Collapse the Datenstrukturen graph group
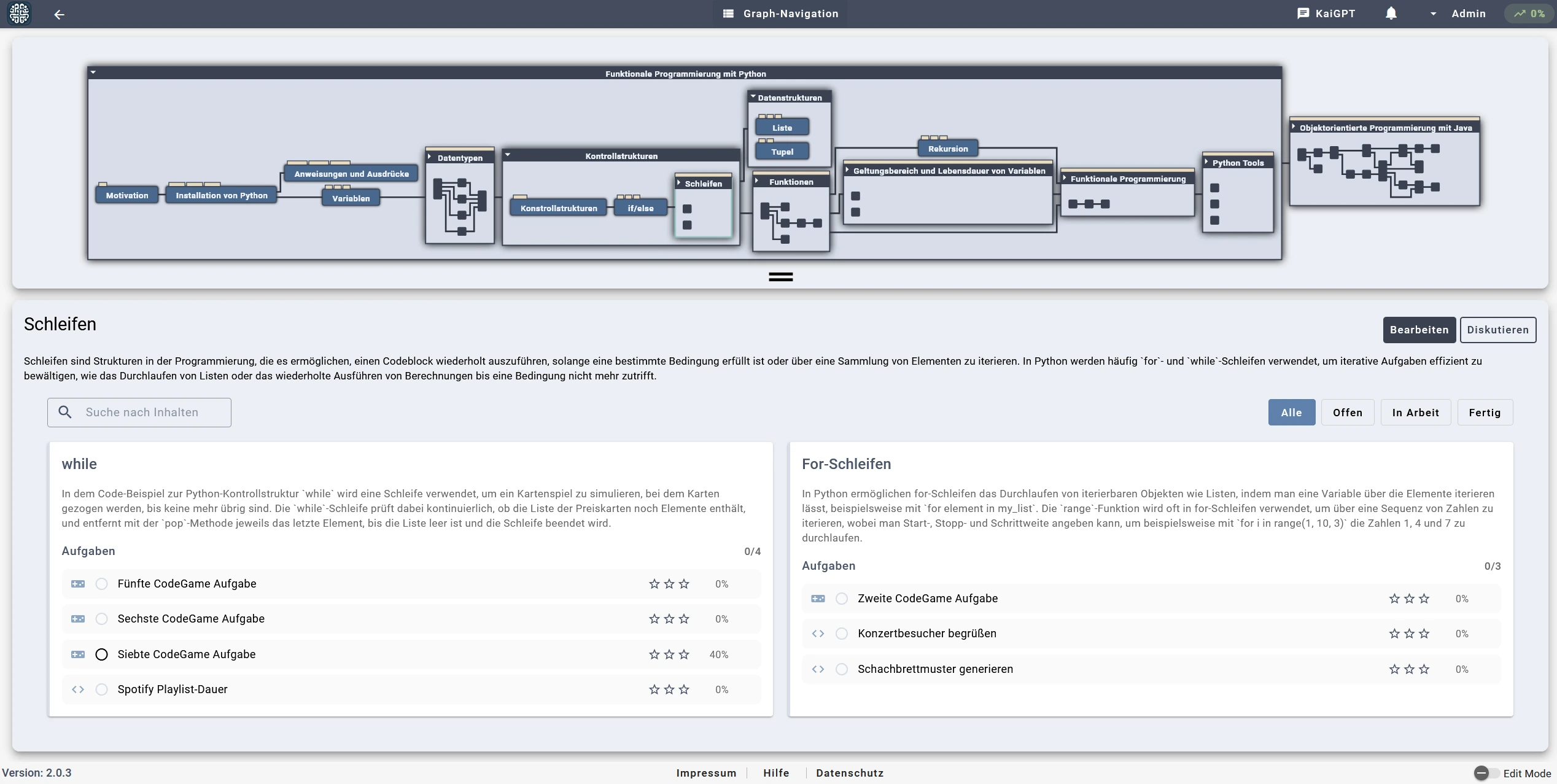This screenshot has height=784, width=1557. coord(753,97)
